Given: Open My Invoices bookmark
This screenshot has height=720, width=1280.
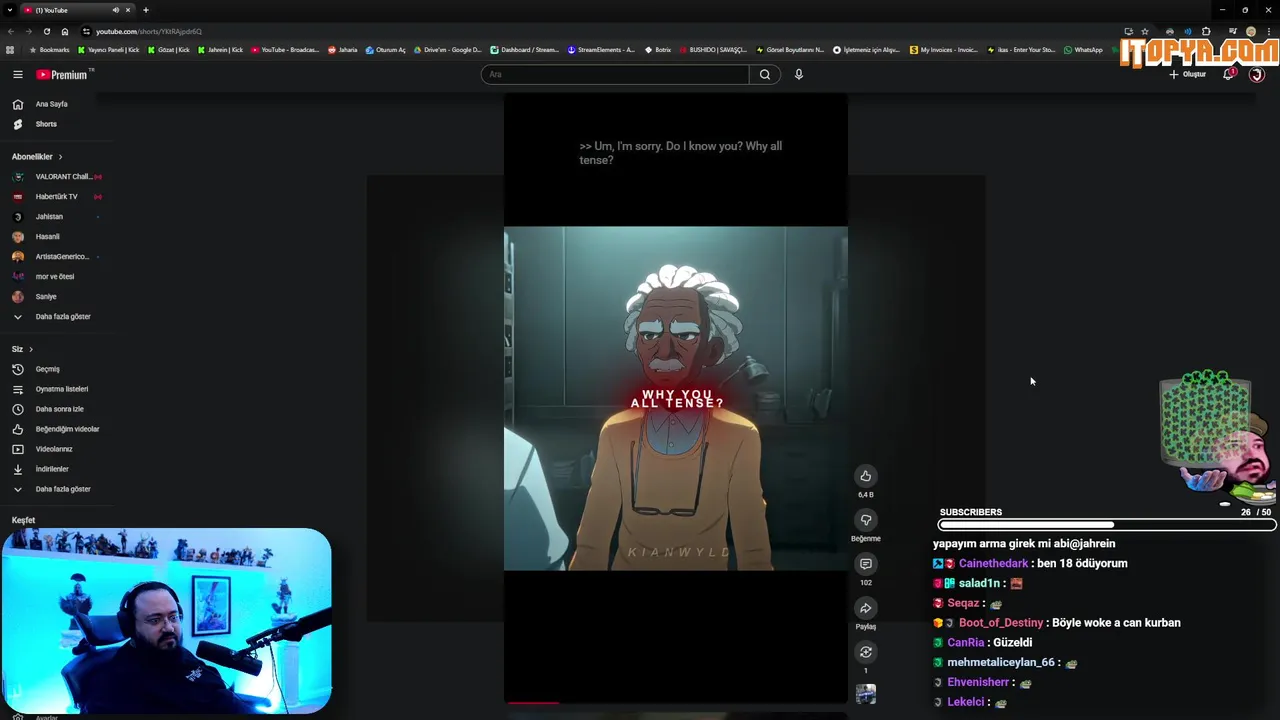Looking at the screenshot, I should coord(944,50).
